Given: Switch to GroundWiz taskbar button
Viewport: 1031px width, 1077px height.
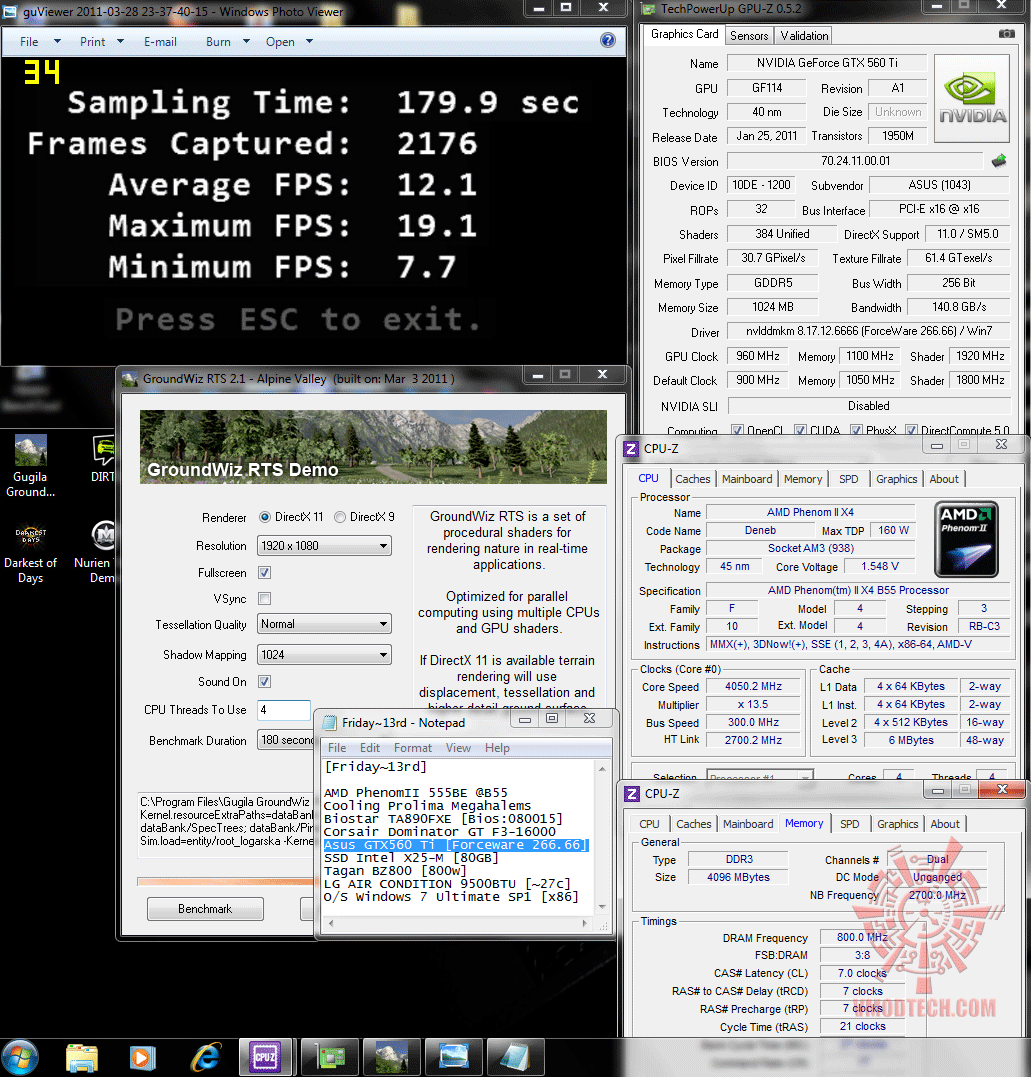Looking at the screenshot, I should 392,1057.
